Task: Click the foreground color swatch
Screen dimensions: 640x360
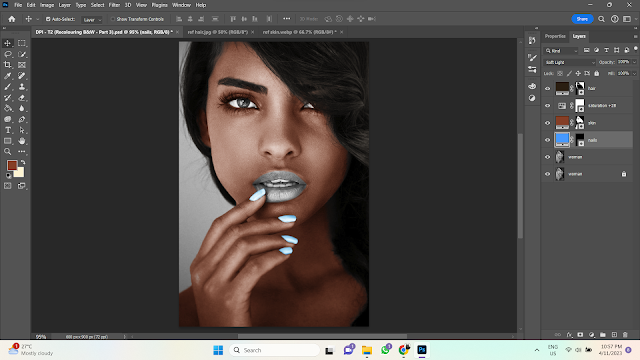Action: pos(12,165)
